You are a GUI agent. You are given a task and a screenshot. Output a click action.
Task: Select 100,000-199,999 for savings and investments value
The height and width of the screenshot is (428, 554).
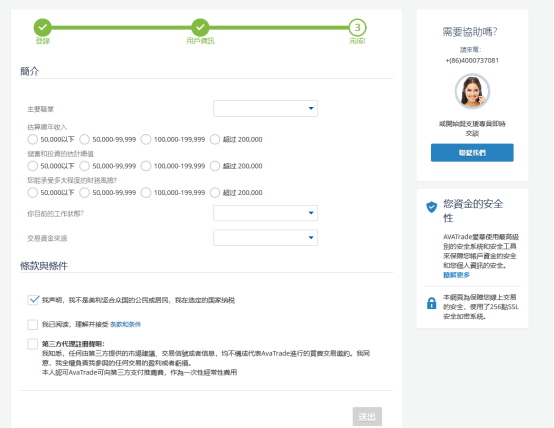click(146, 166)
